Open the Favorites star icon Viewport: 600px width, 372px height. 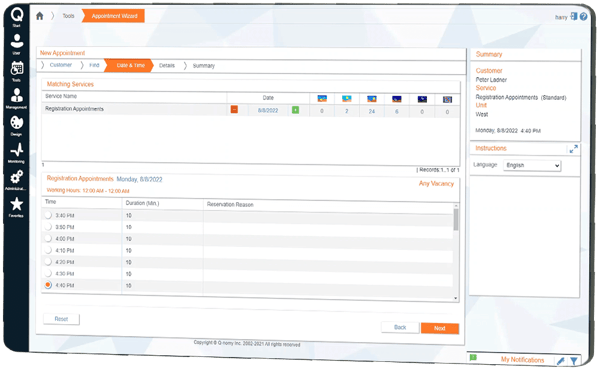[16, 207]
